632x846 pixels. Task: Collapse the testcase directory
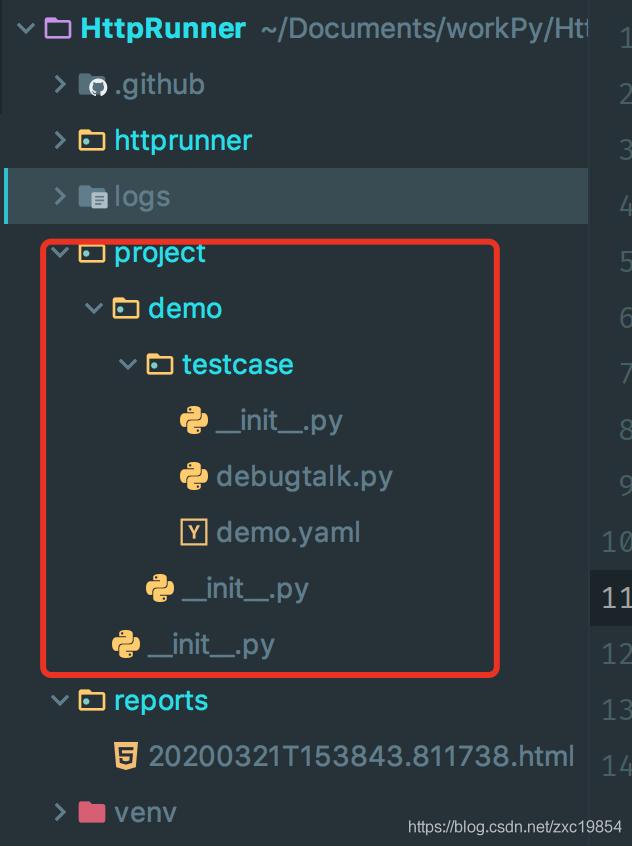pyautogui.click(x=128, y=364)
